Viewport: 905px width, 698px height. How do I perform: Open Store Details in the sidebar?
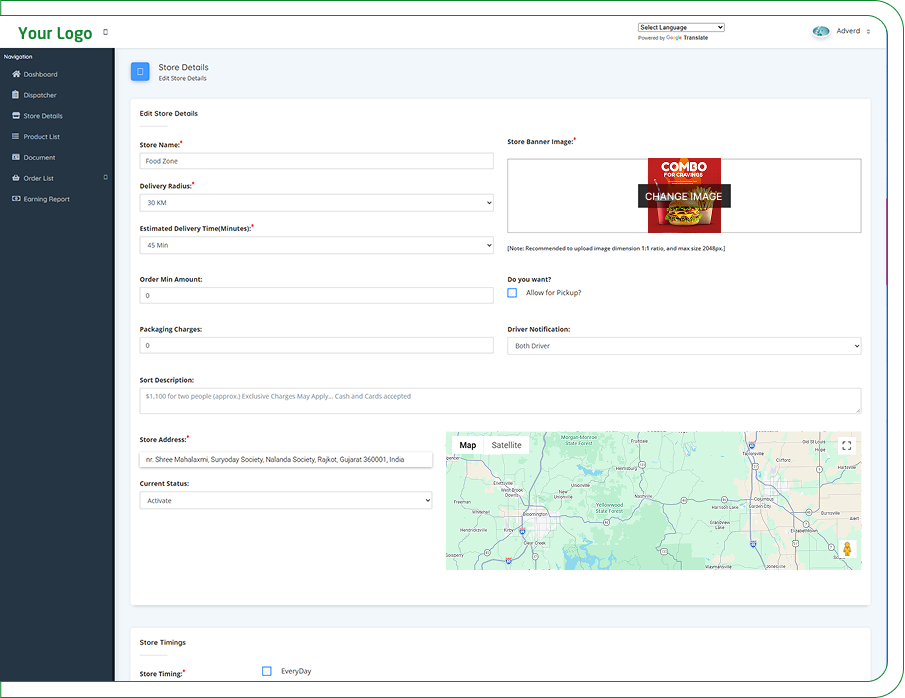[43, 116]
